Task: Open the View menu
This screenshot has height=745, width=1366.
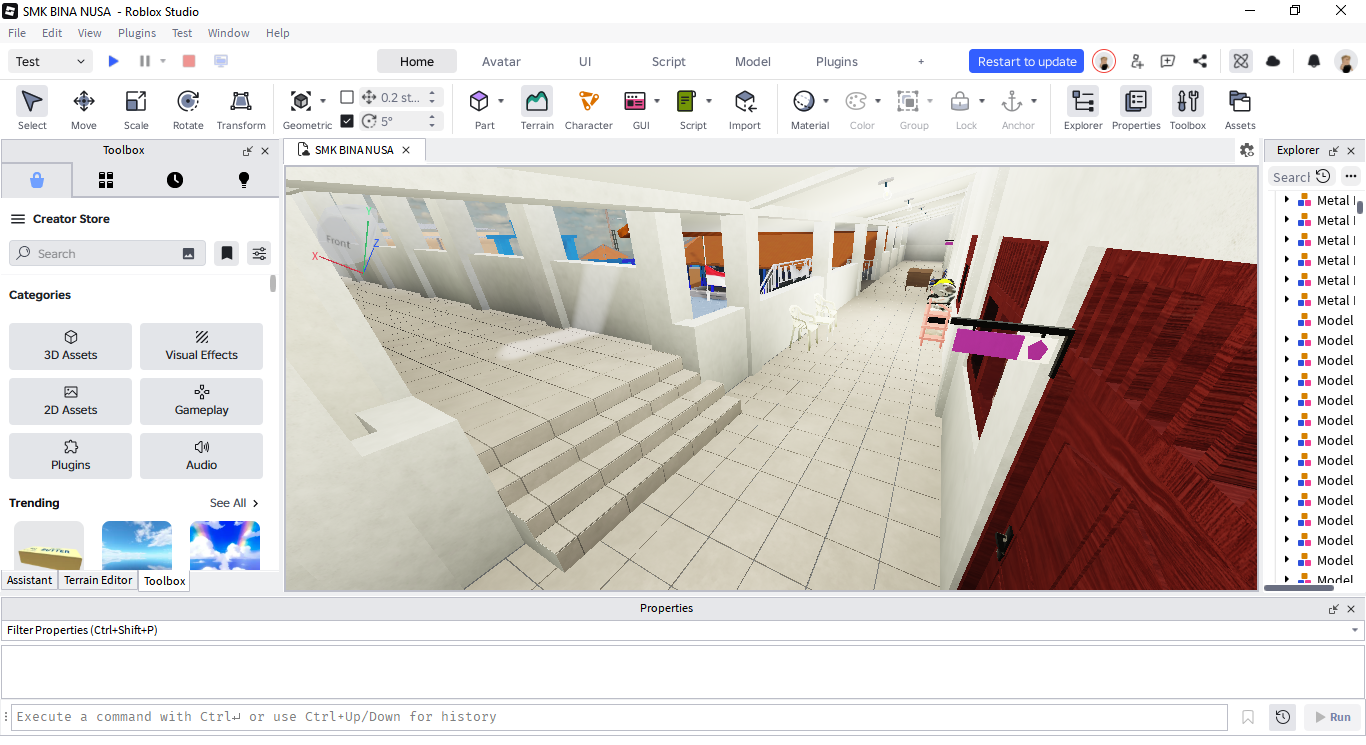Action: click(90, 33)
